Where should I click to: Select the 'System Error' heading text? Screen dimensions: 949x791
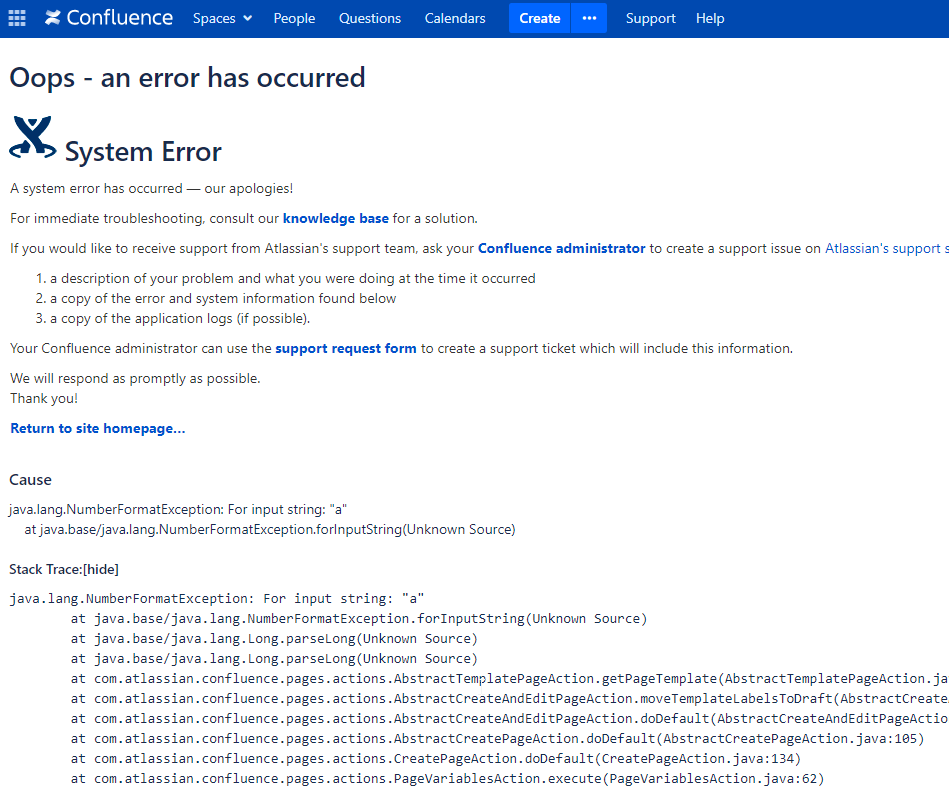[x=143, y=152]
